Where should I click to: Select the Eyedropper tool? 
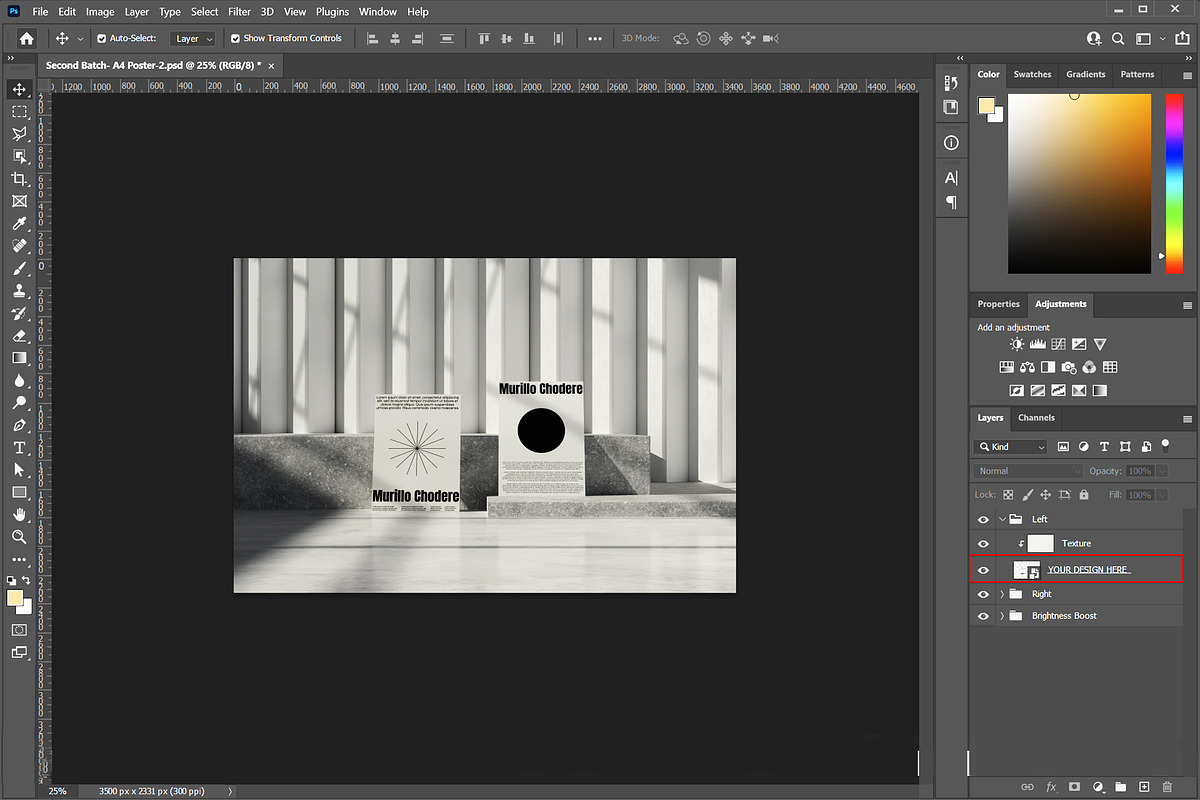click(19, 223)
